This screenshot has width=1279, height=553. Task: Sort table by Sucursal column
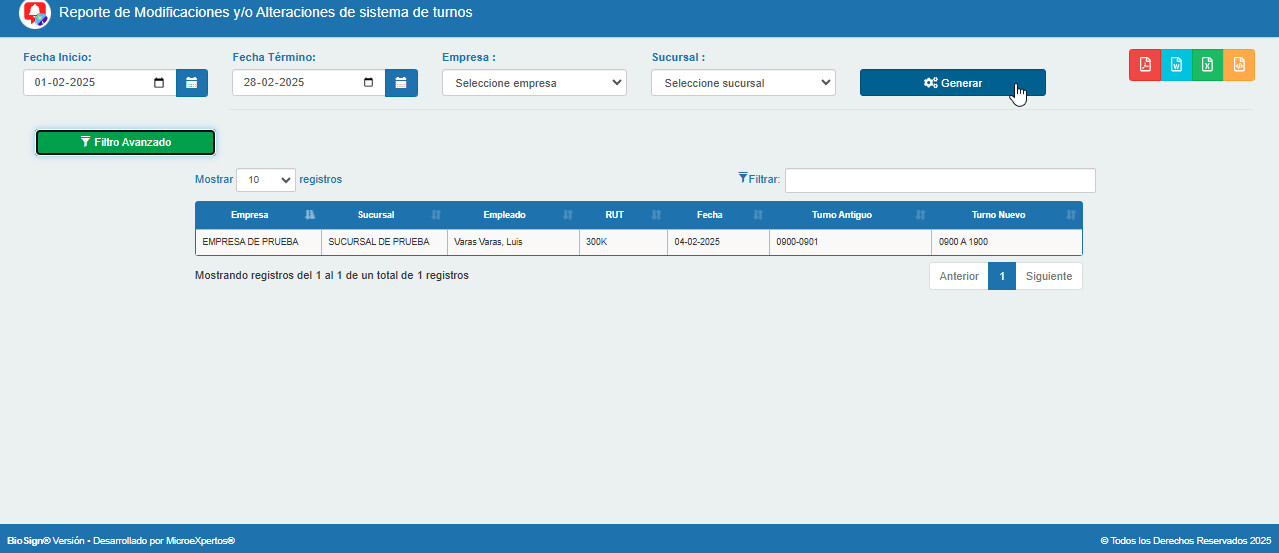coord(384,215)
